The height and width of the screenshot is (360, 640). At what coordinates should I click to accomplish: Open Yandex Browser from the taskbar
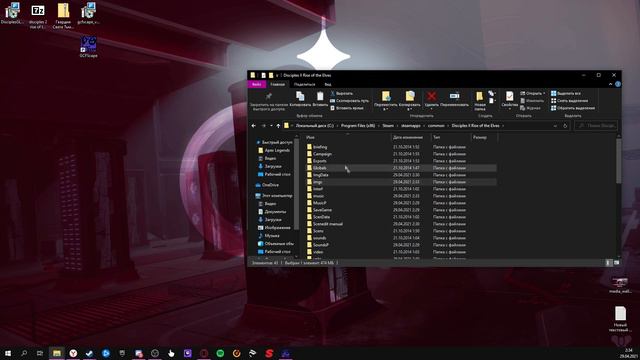click(x=73, y=353)
